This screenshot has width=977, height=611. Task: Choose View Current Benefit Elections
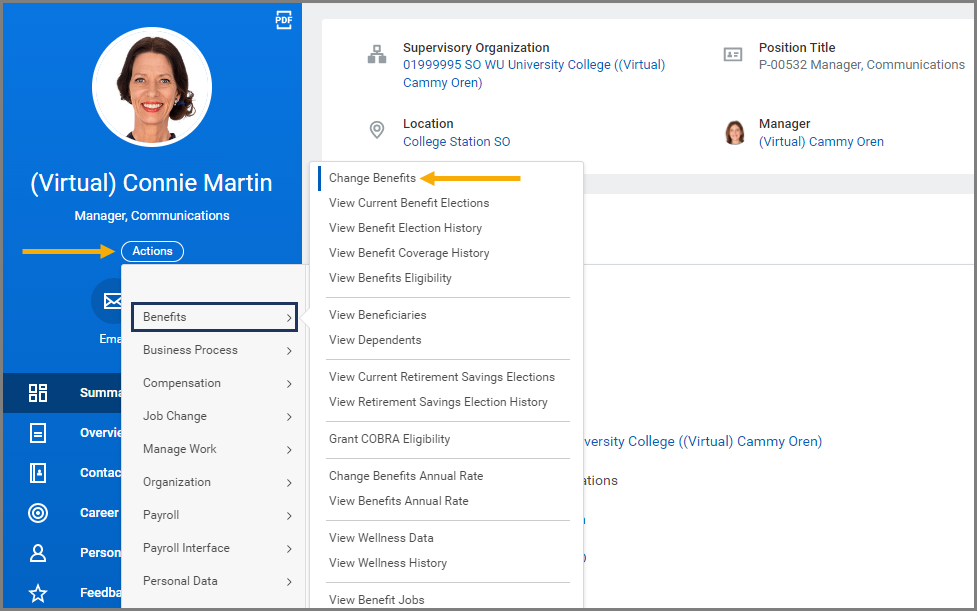point(409,203)
